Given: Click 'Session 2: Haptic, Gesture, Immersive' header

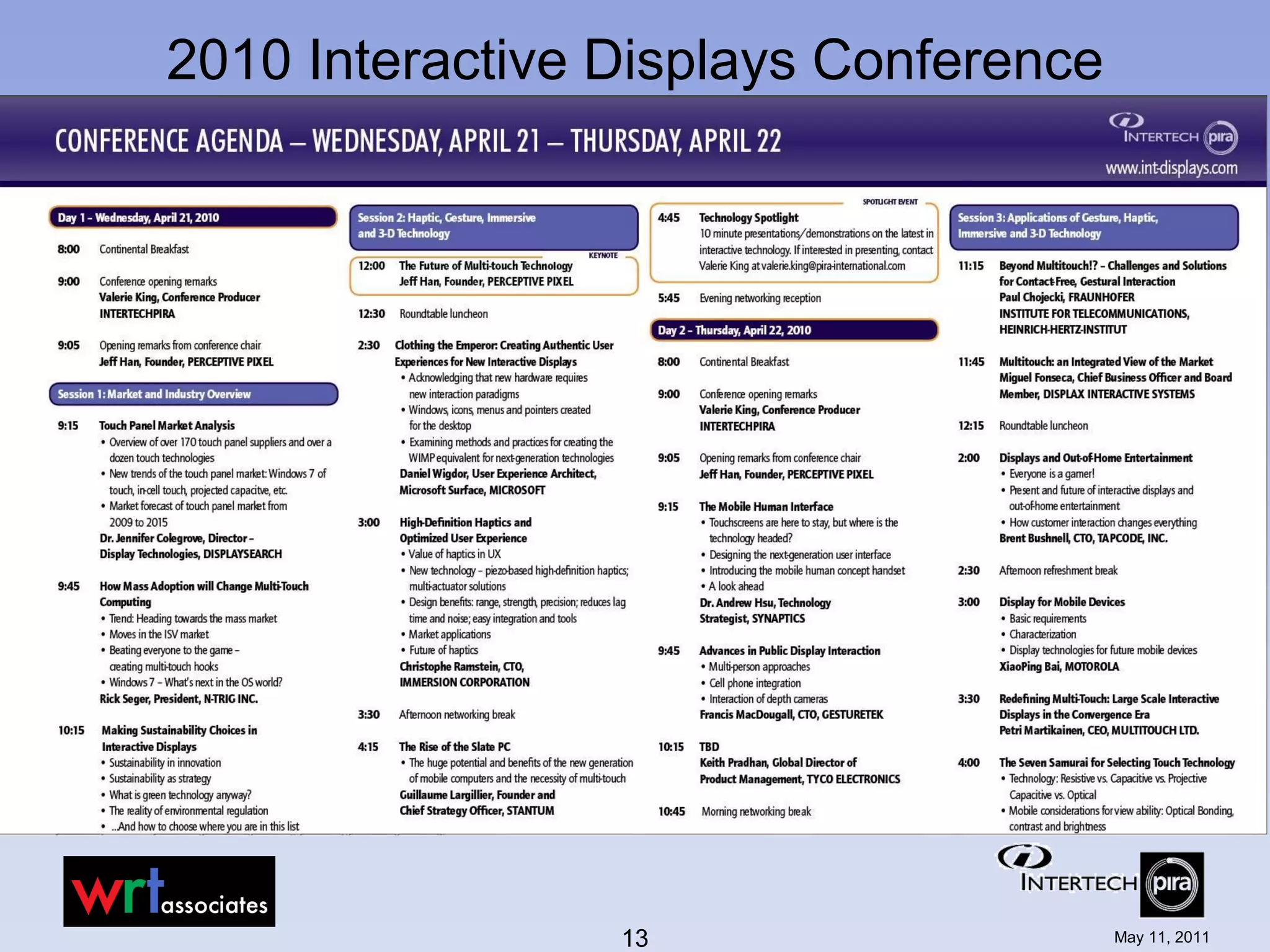Looking at the screenshot, I should pyautogui.click(x=493, y=226).
